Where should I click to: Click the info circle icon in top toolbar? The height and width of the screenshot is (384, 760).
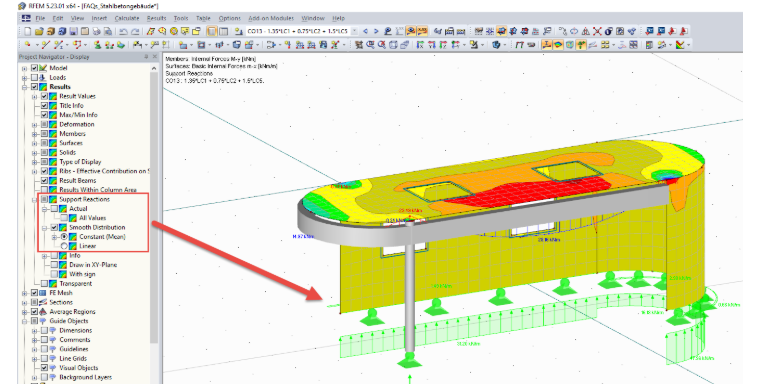point(609,31)
